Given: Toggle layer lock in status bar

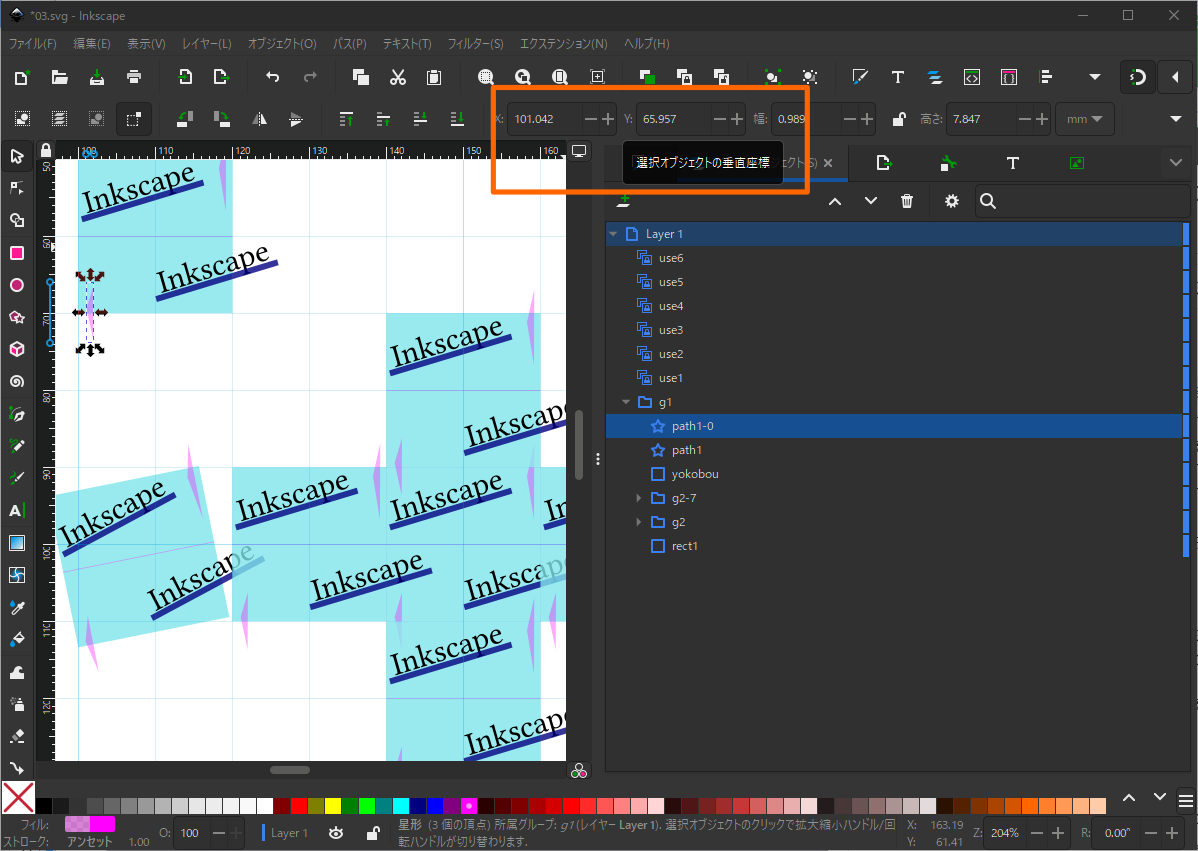Looking at the screenshot, I should point(373,833).
